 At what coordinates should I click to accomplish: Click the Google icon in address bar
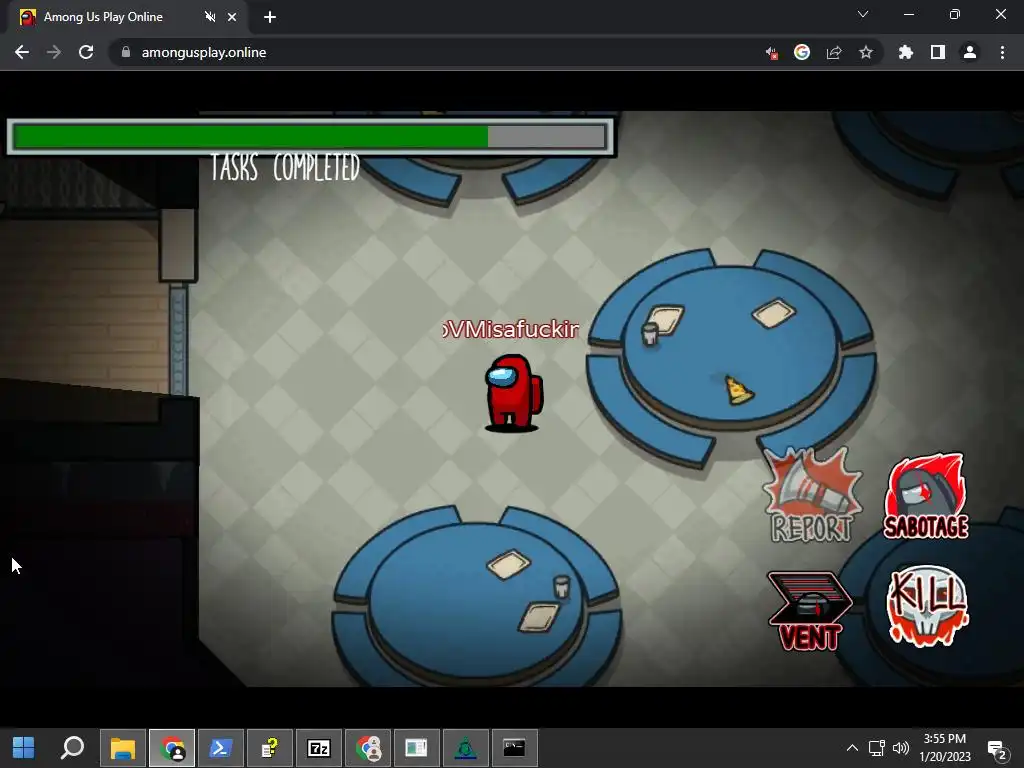click(802, 52)
